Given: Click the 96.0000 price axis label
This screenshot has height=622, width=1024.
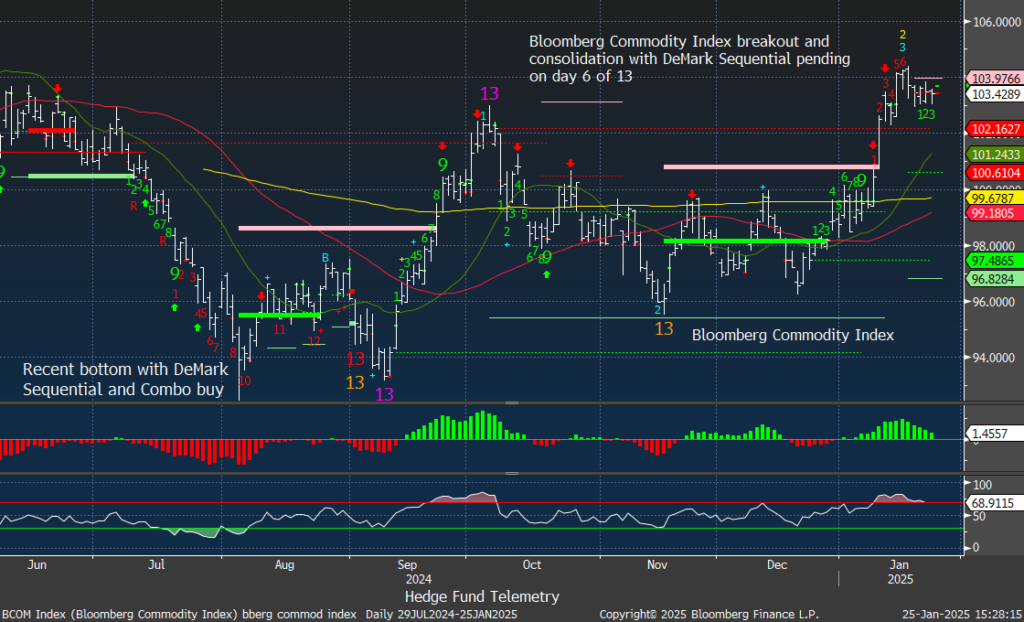Looking at the screenshot, I should (996, 302).
